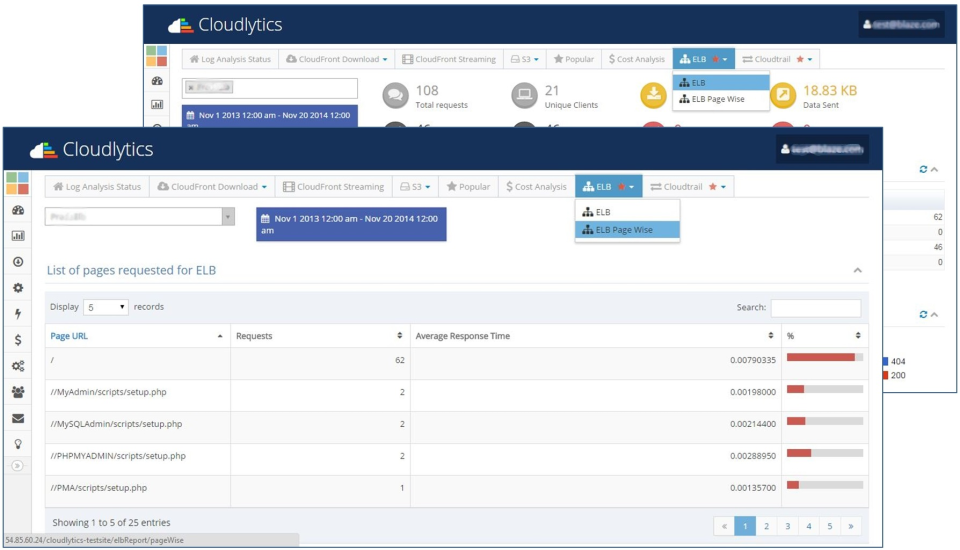Viewport: 960px width, 550px height.
Task: Go to page 3 of results
Action: 787,526
